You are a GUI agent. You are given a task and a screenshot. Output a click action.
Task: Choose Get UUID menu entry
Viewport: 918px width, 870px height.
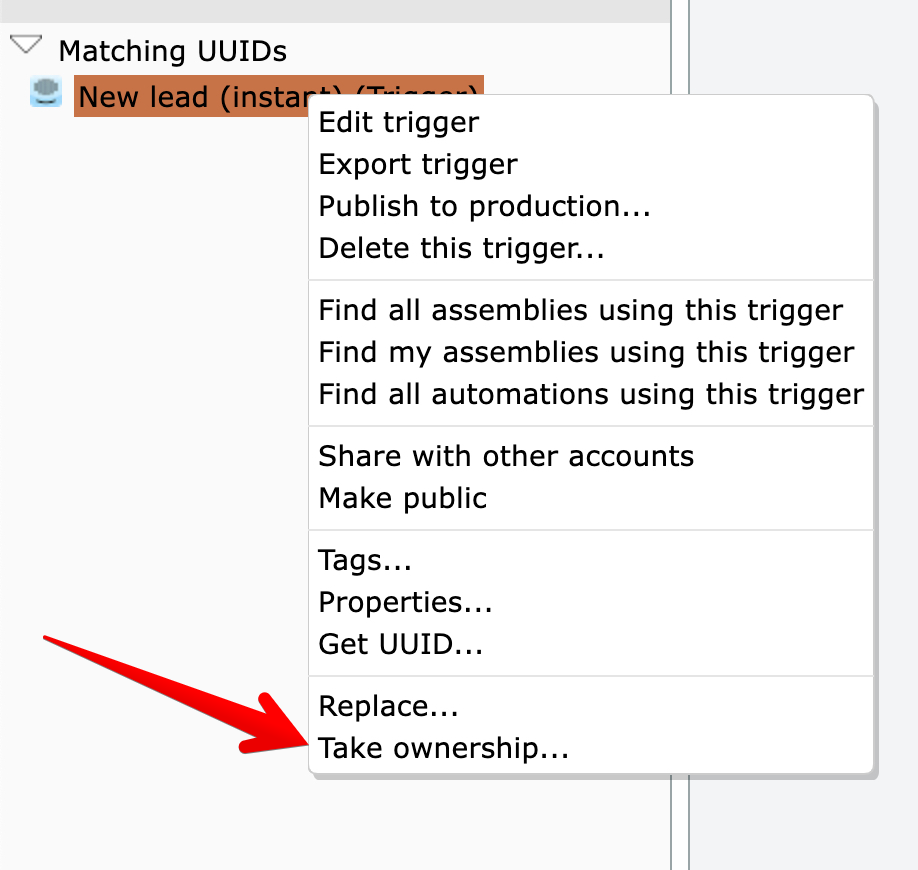(400, 644)
